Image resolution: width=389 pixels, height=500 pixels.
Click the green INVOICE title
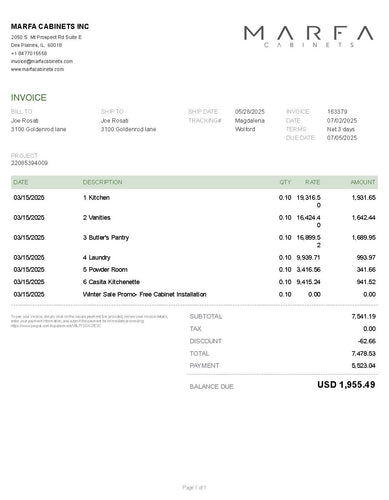pos(29,98)
